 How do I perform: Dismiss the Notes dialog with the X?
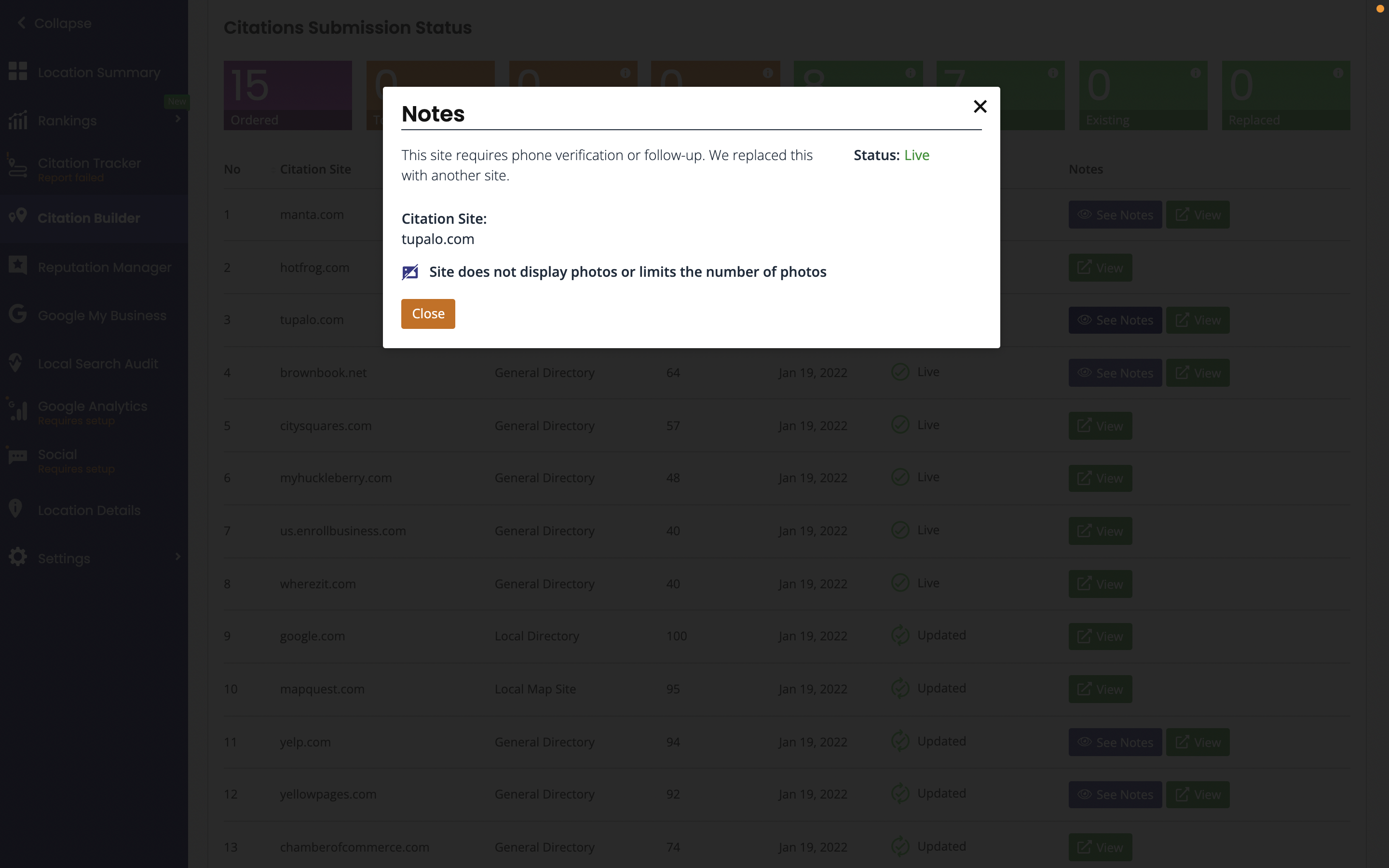coord(980,106)
